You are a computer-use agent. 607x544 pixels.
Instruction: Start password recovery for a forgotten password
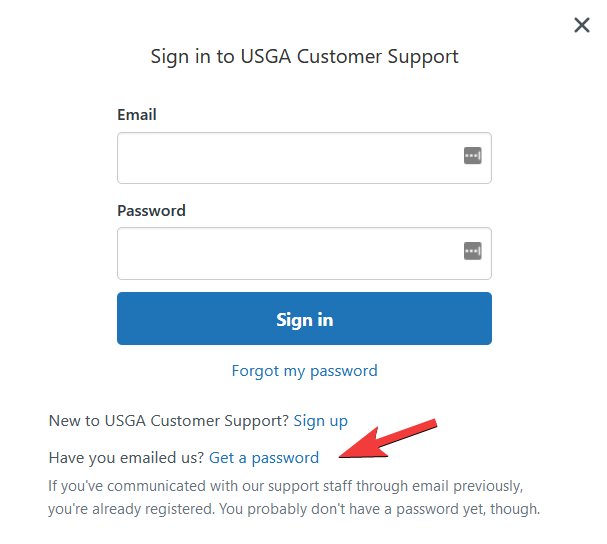click(x=304, y=371)
